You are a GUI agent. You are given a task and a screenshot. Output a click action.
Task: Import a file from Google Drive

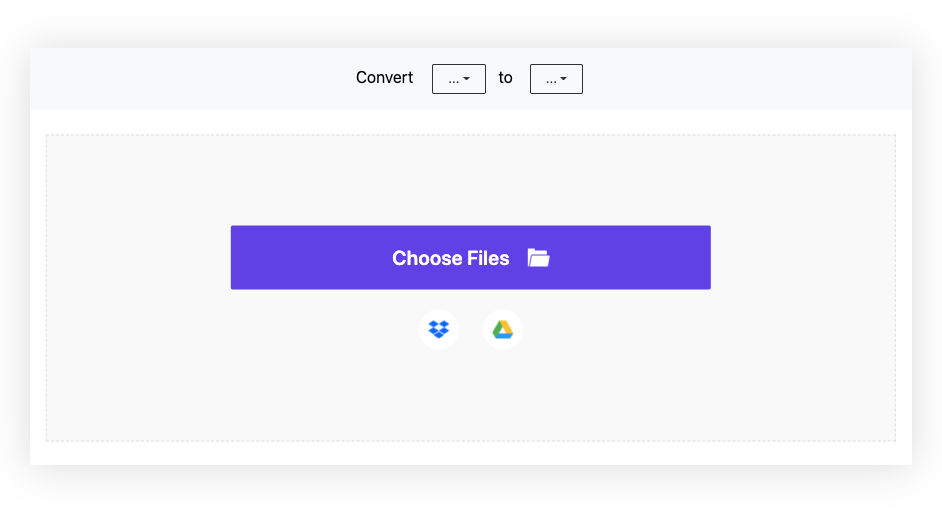[502, 329]
